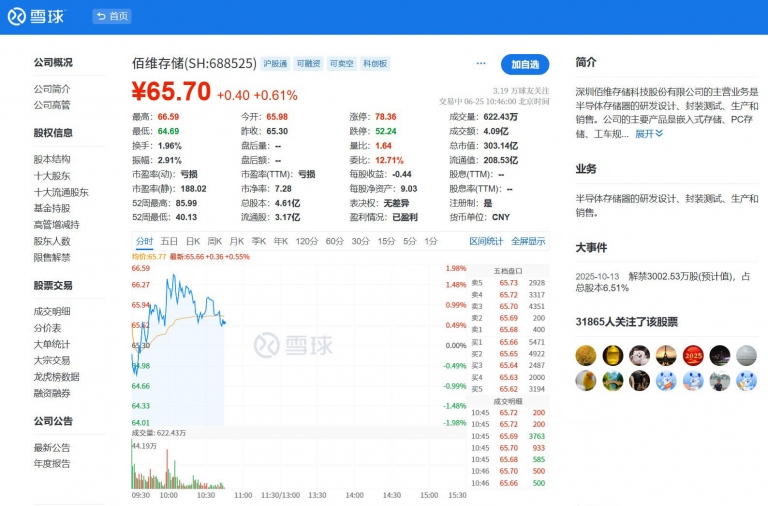Select the 分时 chart tab
768x506 pixels.
point(144,241)
